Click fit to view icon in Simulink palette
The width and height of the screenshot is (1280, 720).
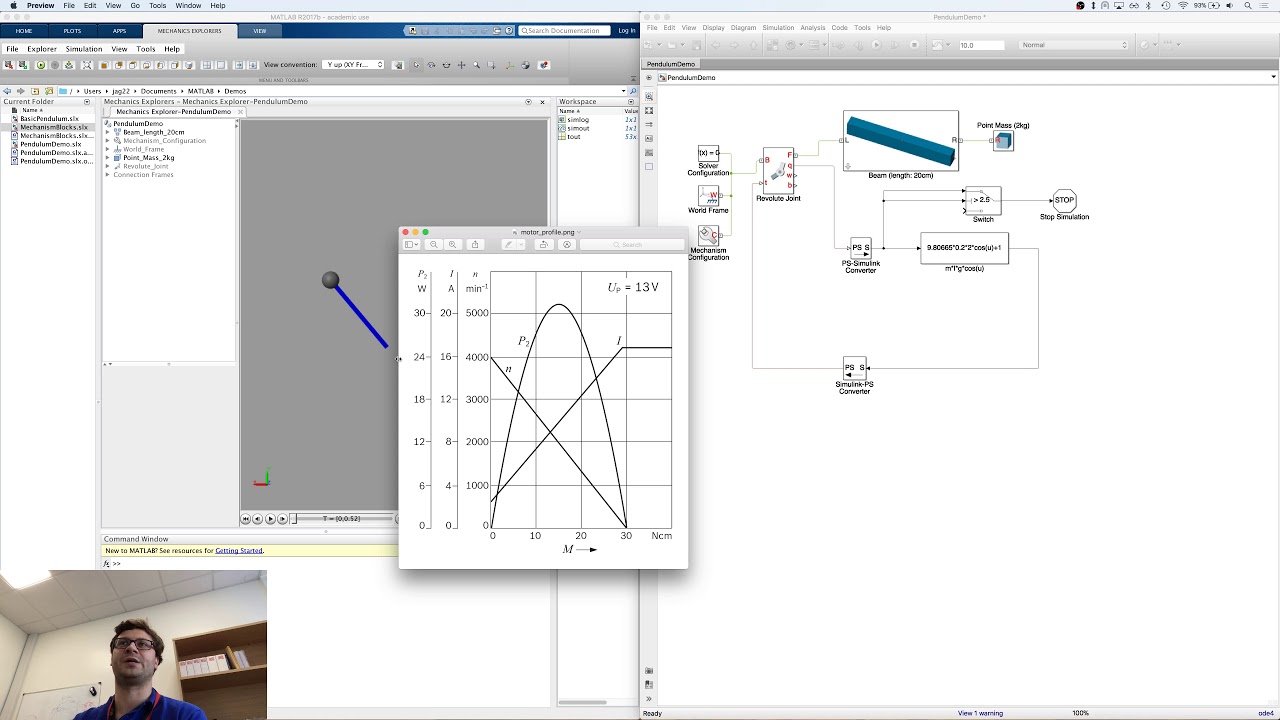tap(649, 111)
